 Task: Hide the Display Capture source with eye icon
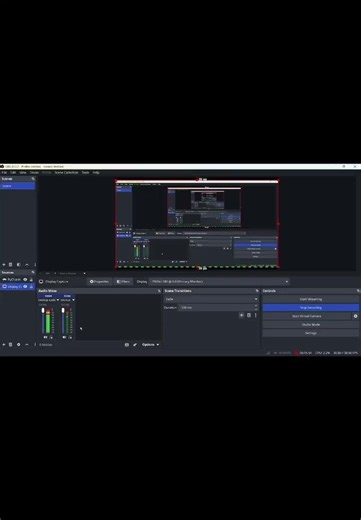(25, 287)
